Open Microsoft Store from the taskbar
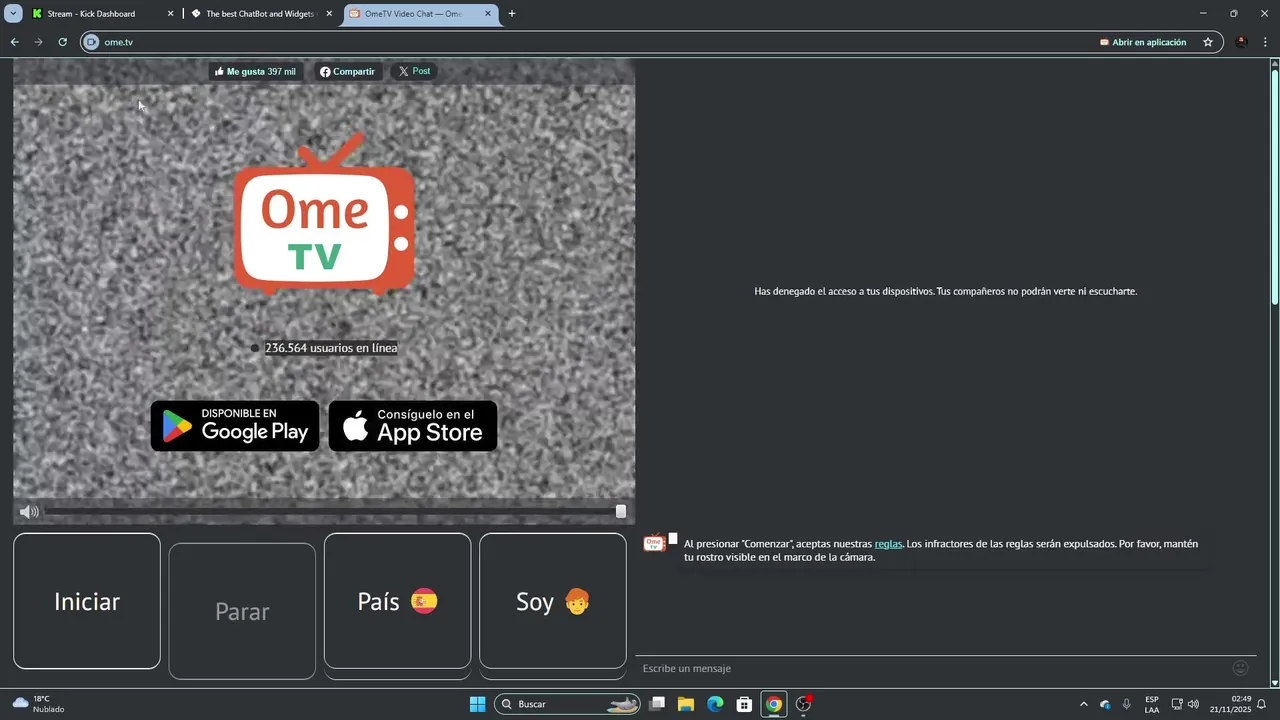The image size is (1280, 720). pyautogui.click(x=744, y=704)
